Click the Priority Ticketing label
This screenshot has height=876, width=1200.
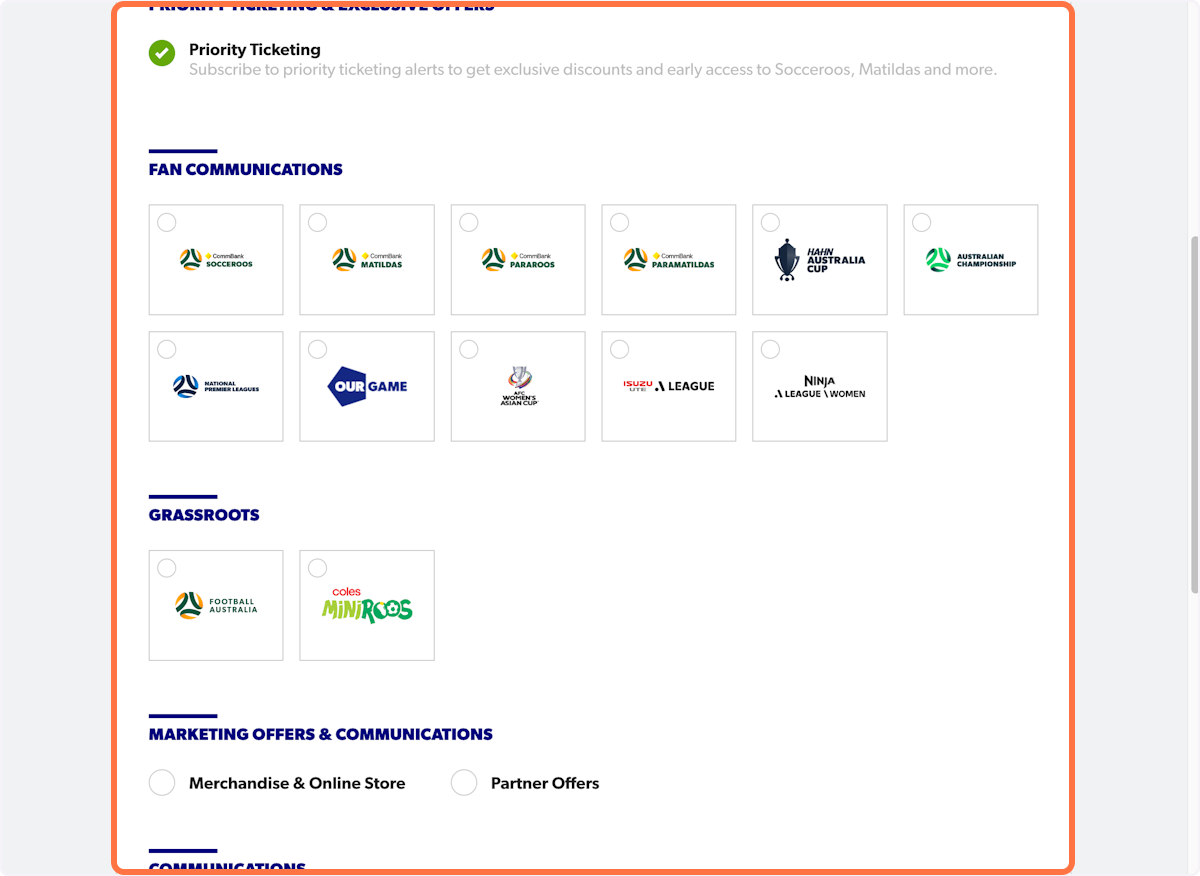255,49
